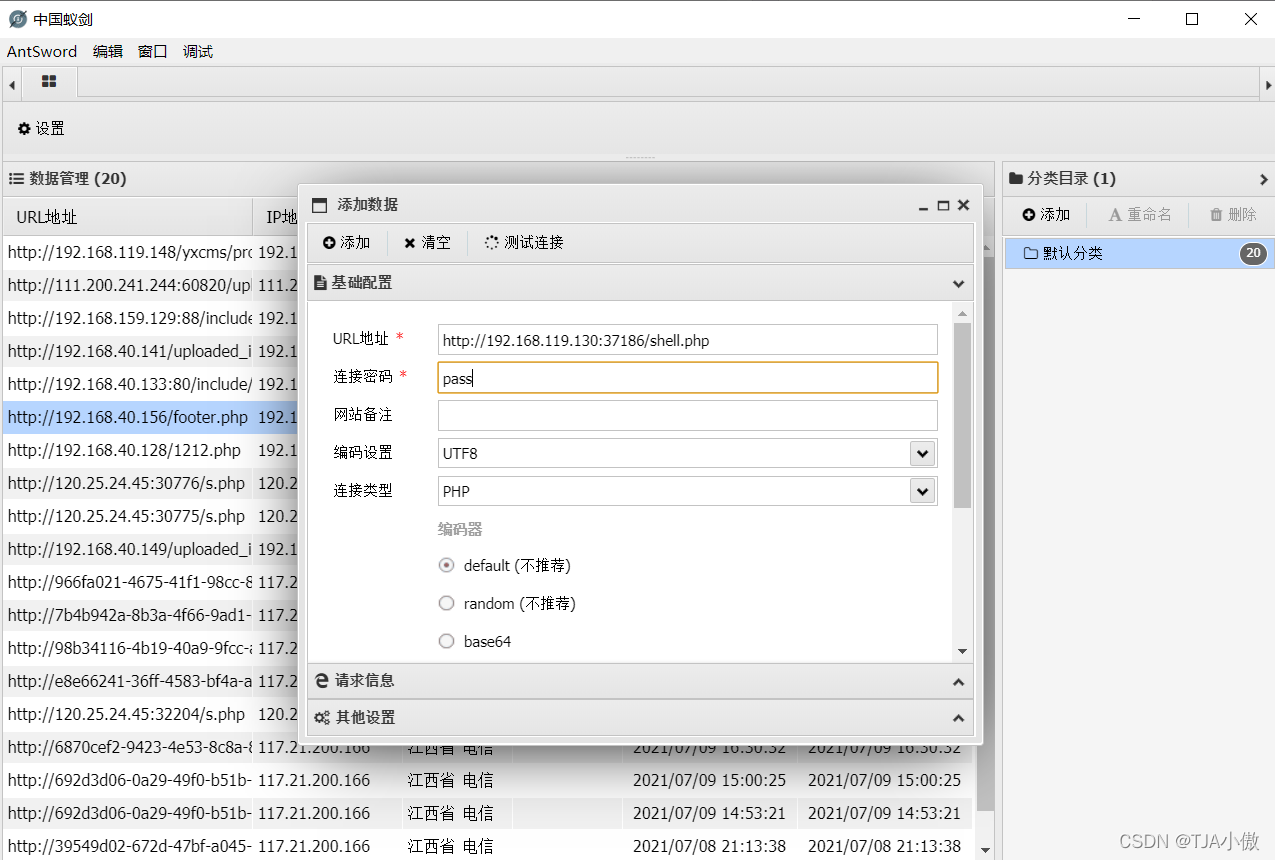The image size is (1275, 860).
Task: Click the 网站备注 input field
Action: pyautogui.click(x=688, y=416)
